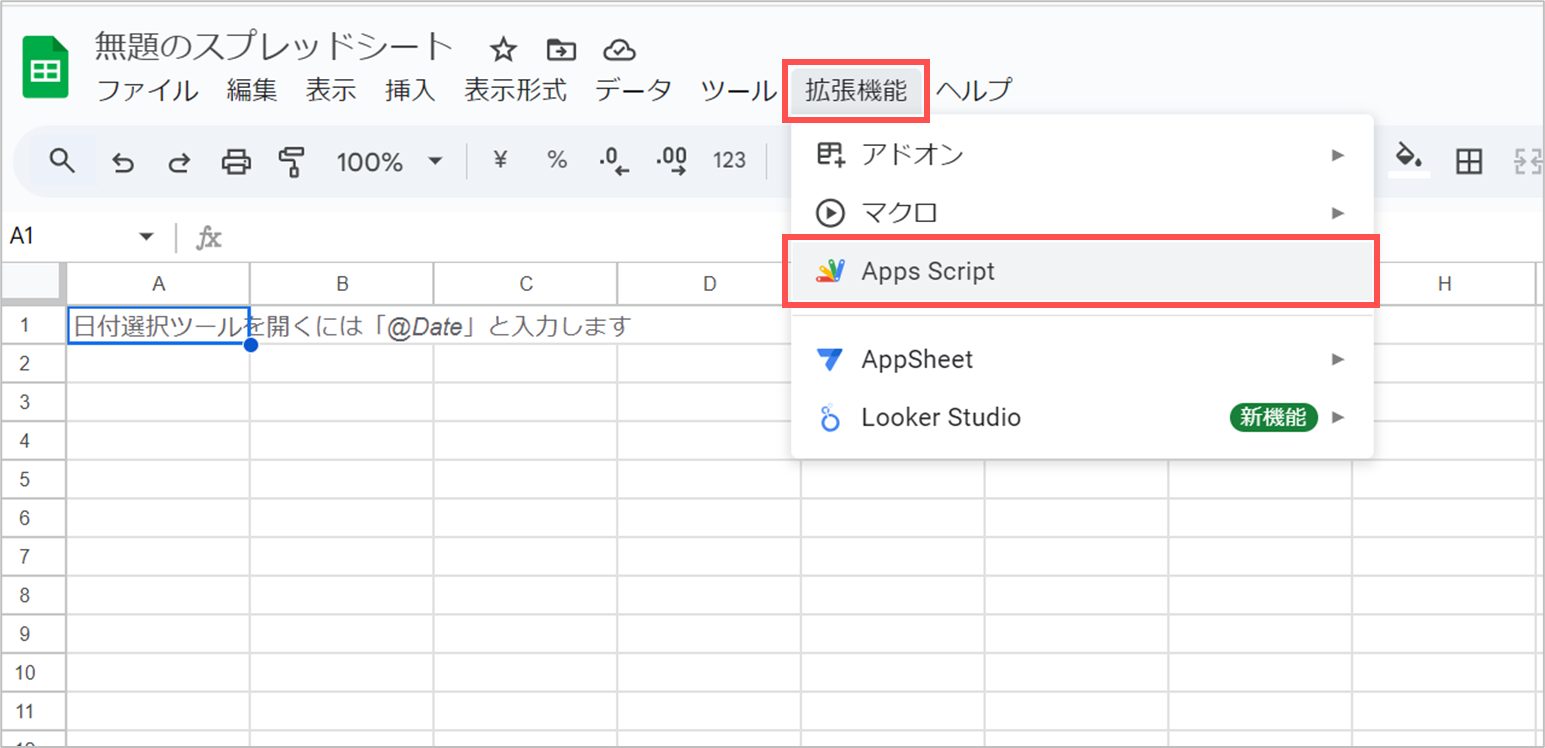Click the select-all corner box
Screen dimensions: 1545x748
[33, 284]
